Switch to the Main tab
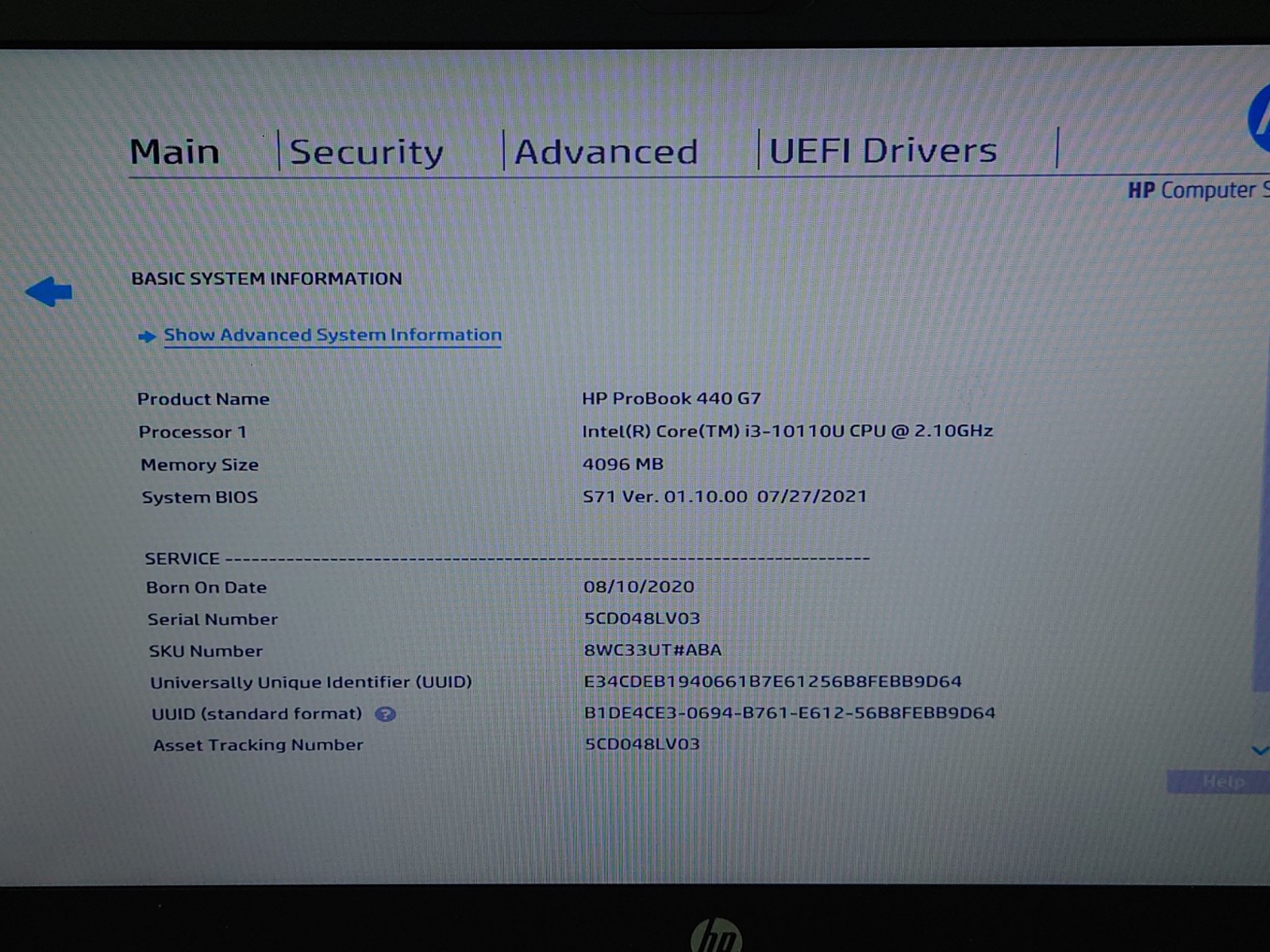Screen dimensions: 1270x952 [175, 152]
